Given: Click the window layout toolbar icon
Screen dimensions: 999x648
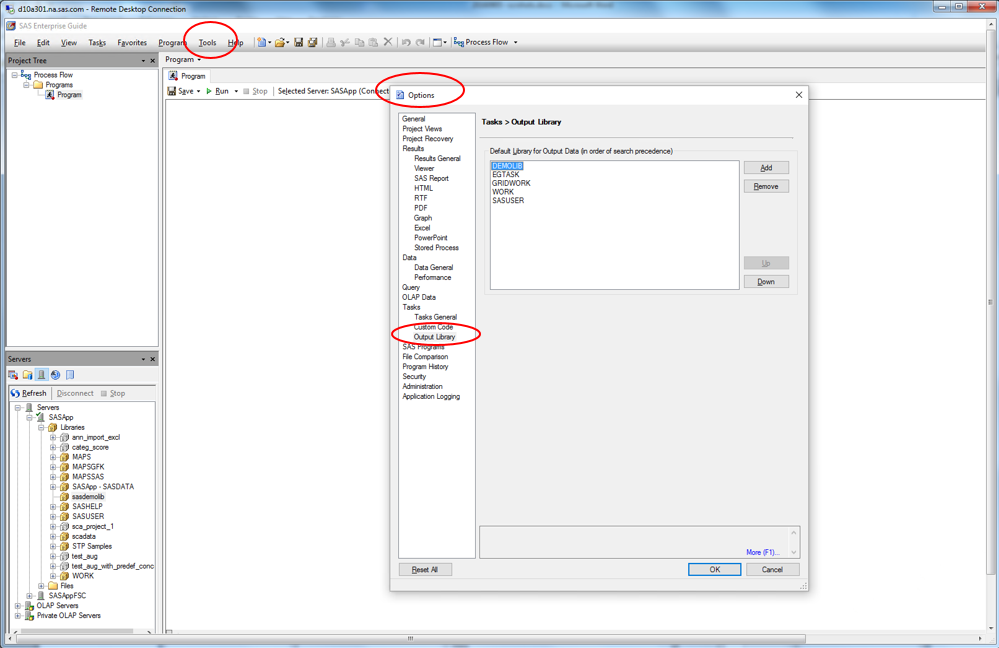Looking at the screenshot, I should click(437, 42).
